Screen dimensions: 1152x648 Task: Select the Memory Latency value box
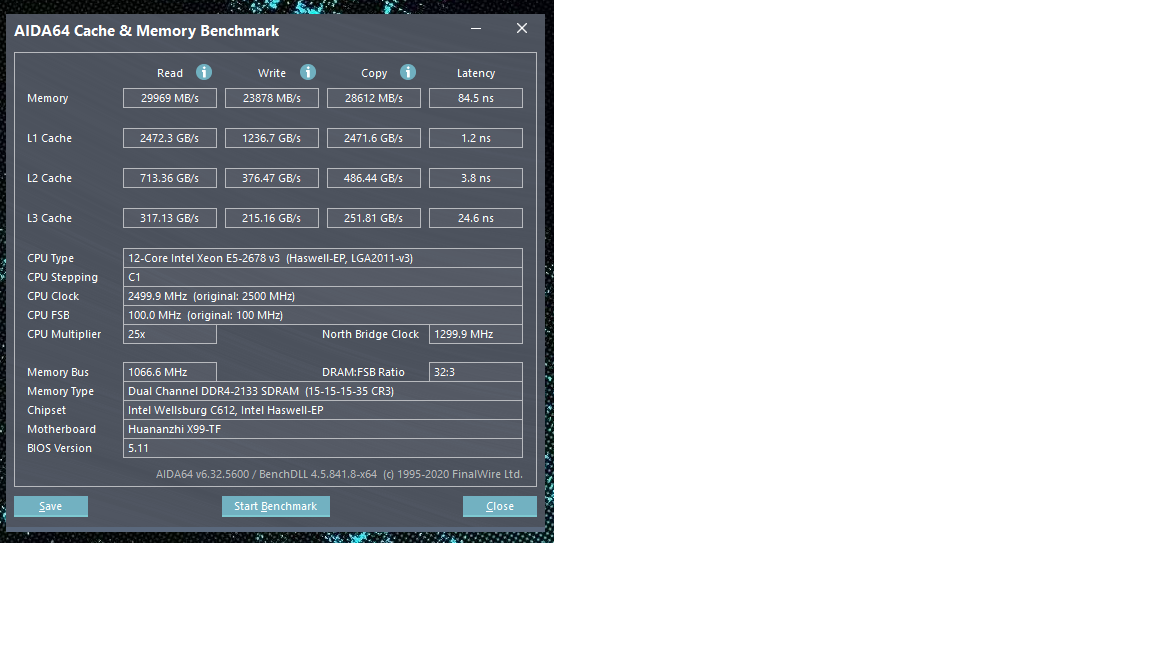tap(476, 98)
